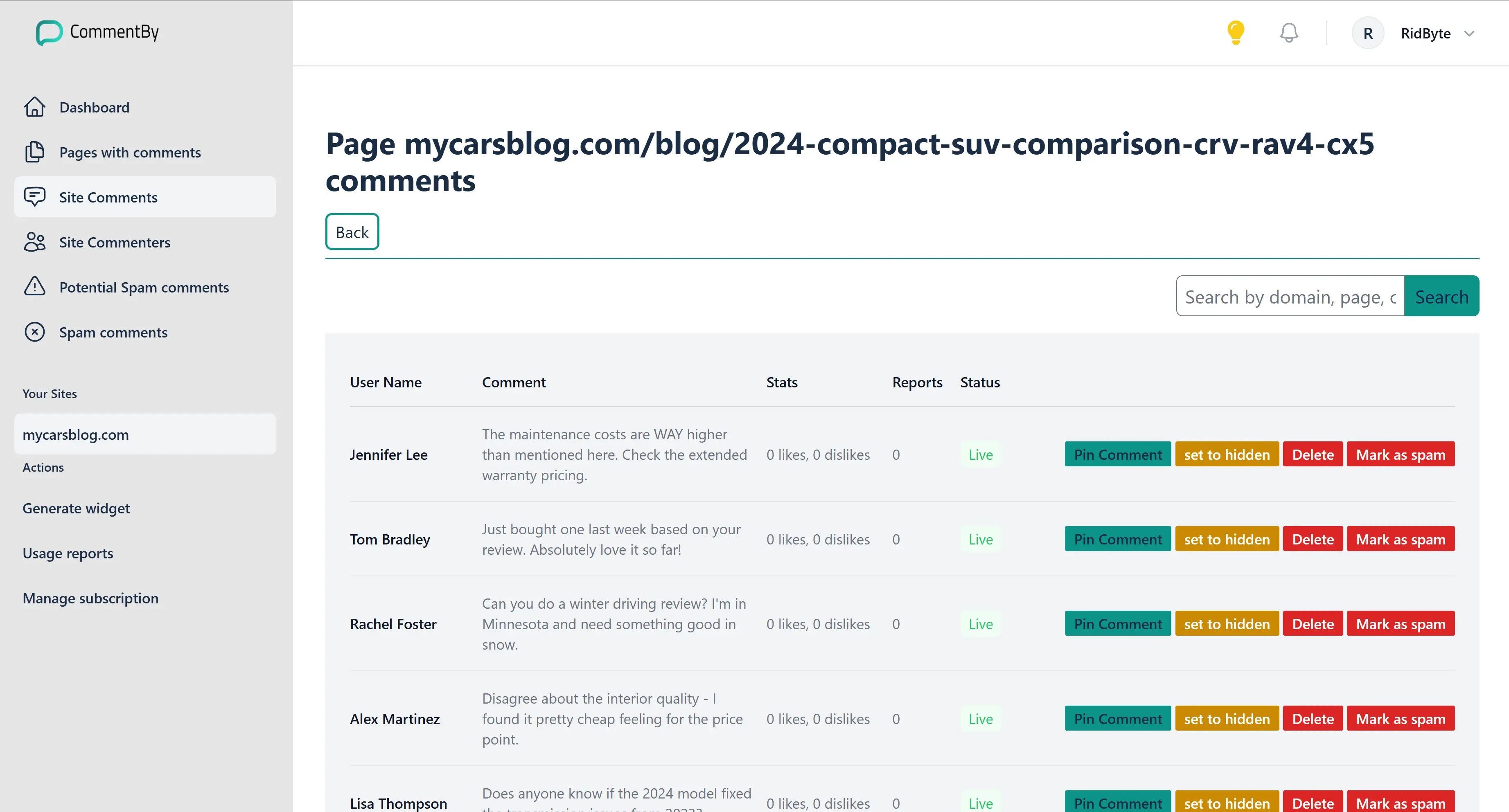Select mycarsblog.com under Your Sites
Image resolution: width=1509 pixels, height=812 pixels.
click(x=76, y=434)
